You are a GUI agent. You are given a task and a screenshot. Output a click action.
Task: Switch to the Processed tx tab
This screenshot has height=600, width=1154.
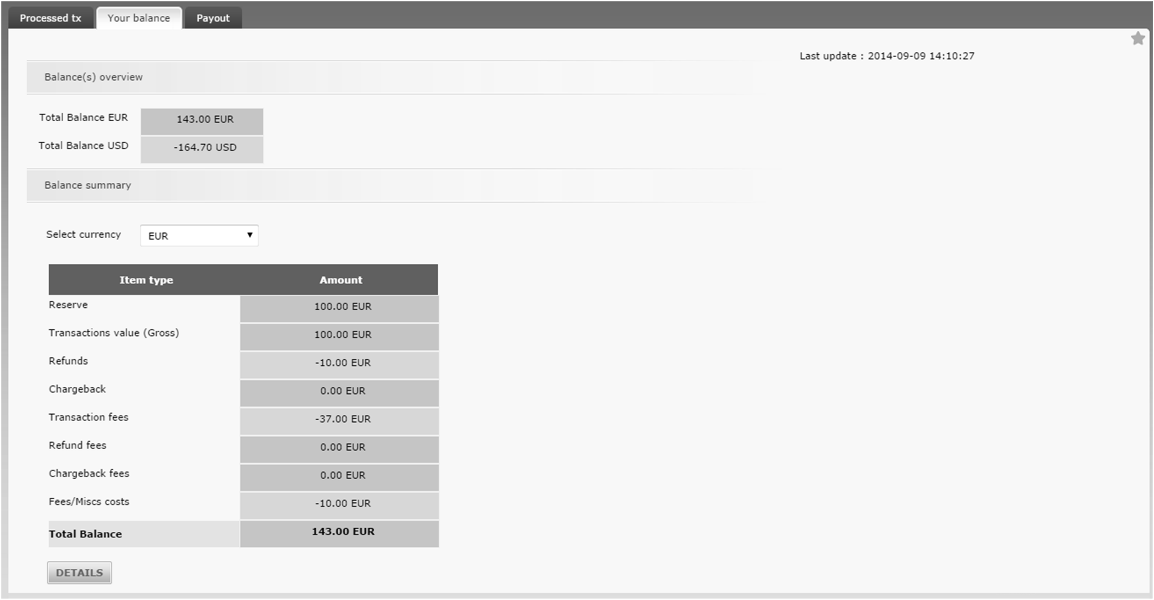point(51,18)
